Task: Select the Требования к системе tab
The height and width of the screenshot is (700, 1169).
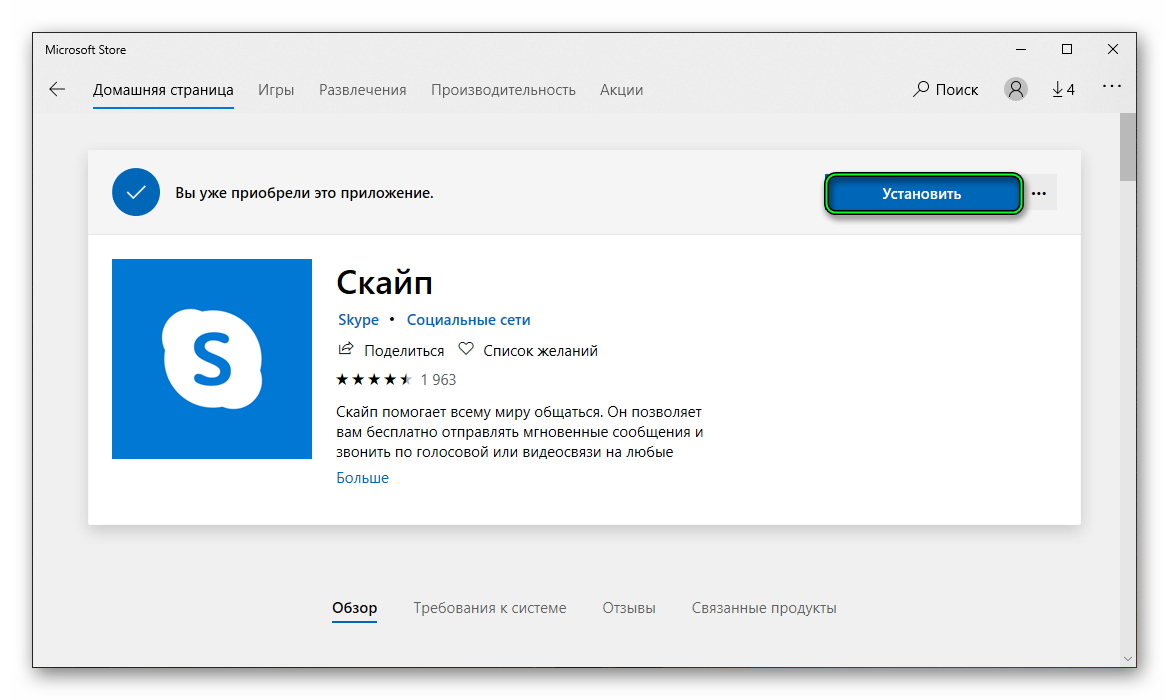Action: coord(490,608)
